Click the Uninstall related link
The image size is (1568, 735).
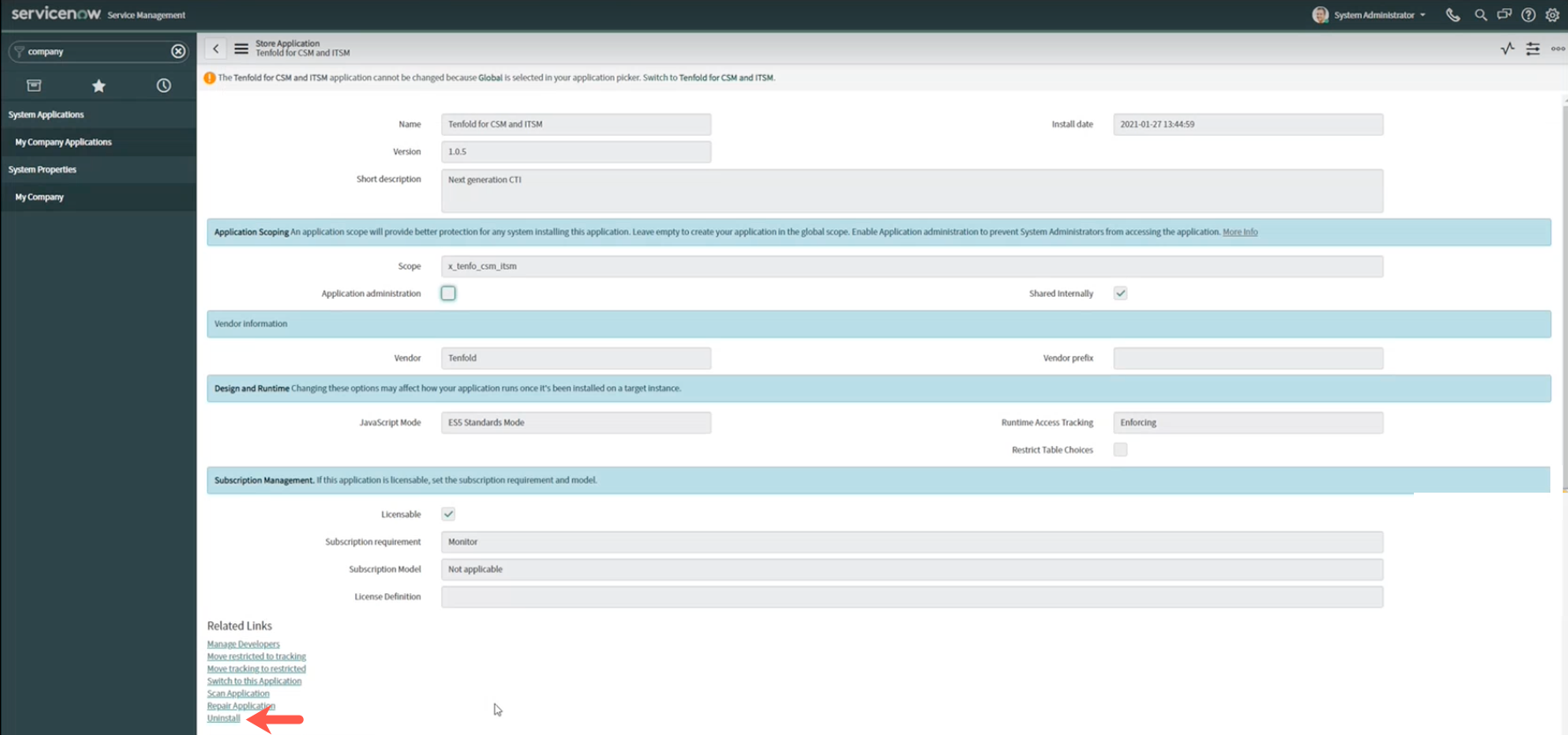coord(224,718)
